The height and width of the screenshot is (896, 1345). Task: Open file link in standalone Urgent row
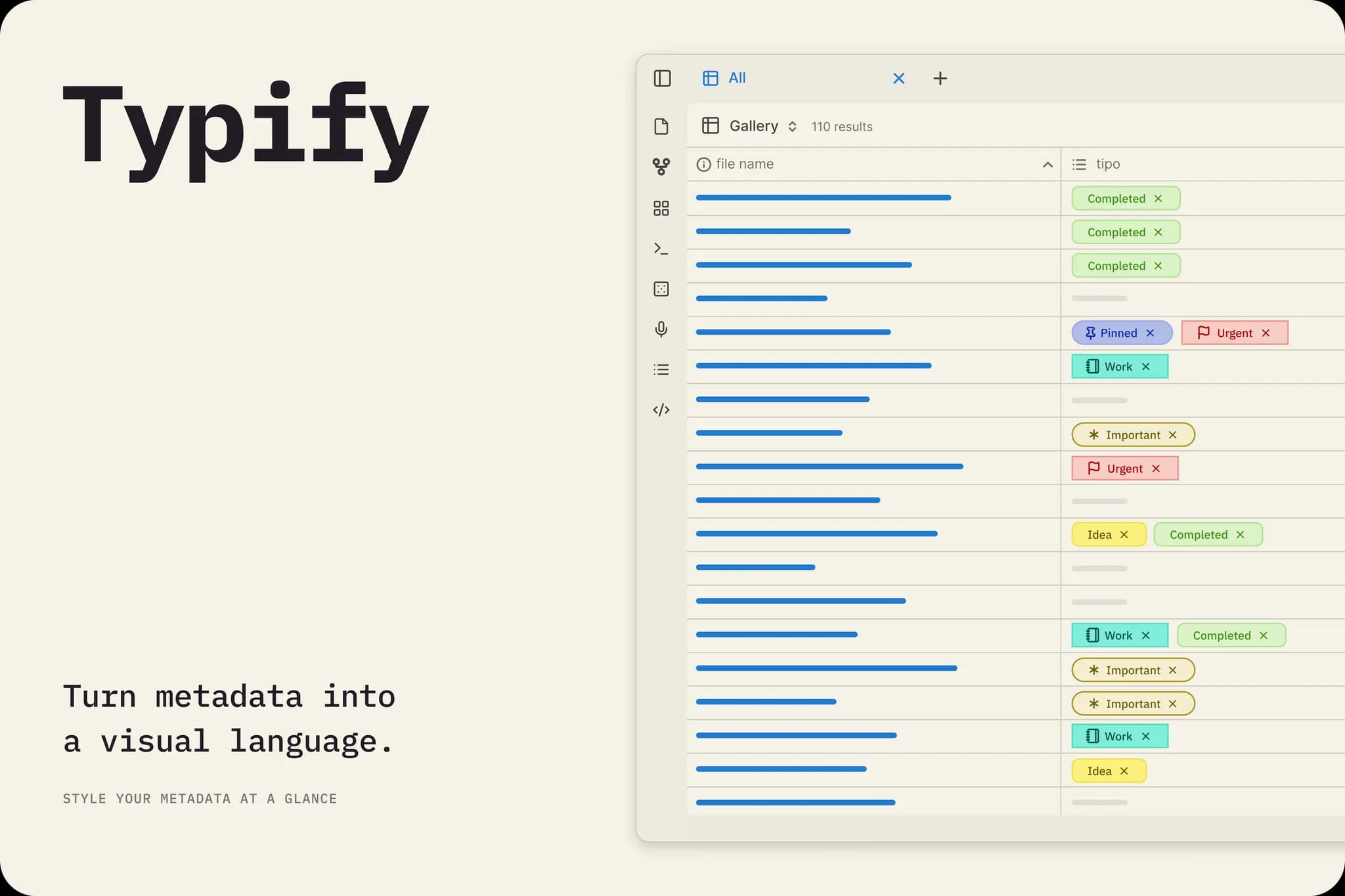pos(829,467)
